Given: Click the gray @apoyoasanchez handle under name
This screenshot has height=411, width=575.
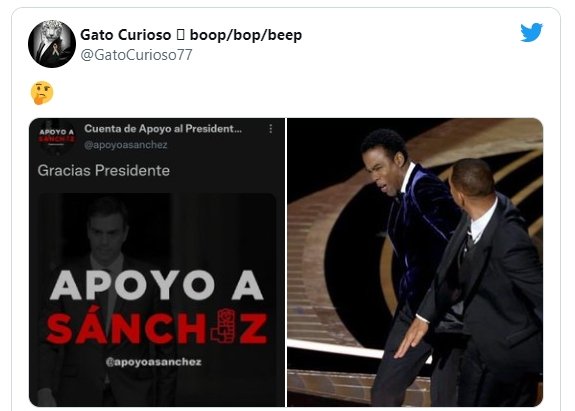Looking at the screenshot, I should (126, 145).
